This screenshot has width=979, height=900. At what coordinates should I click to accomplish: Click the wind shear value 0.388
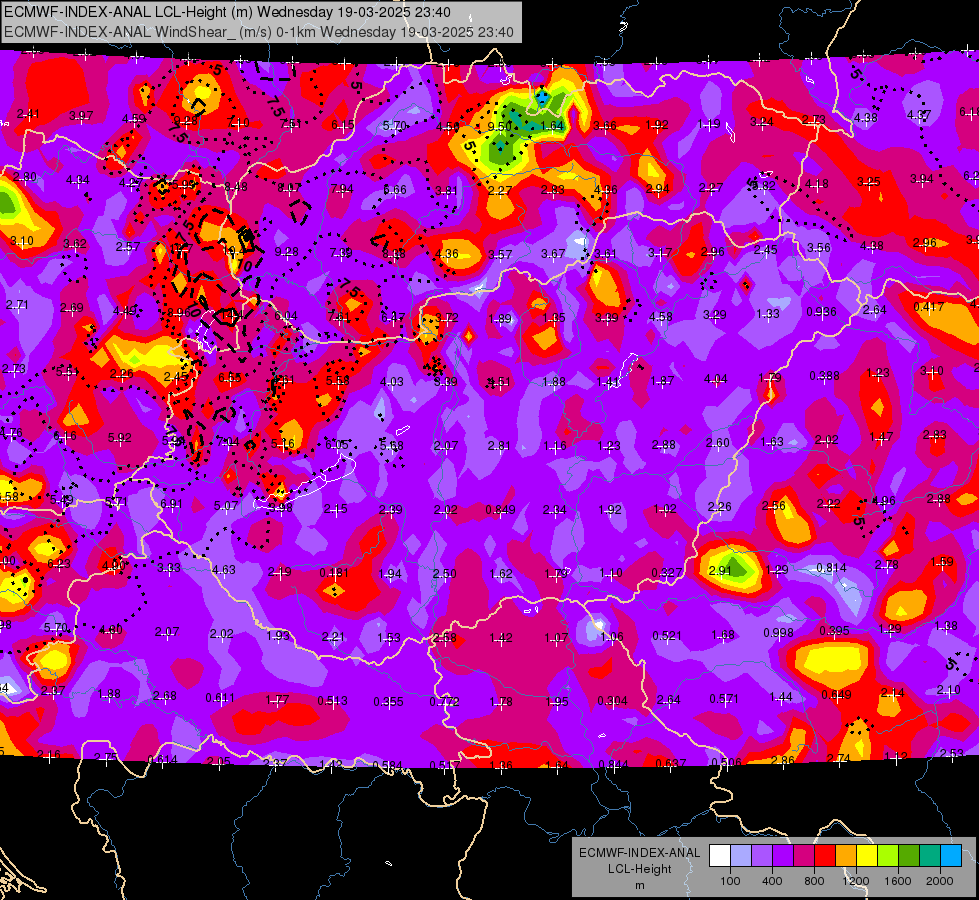(x=825, y=375)
